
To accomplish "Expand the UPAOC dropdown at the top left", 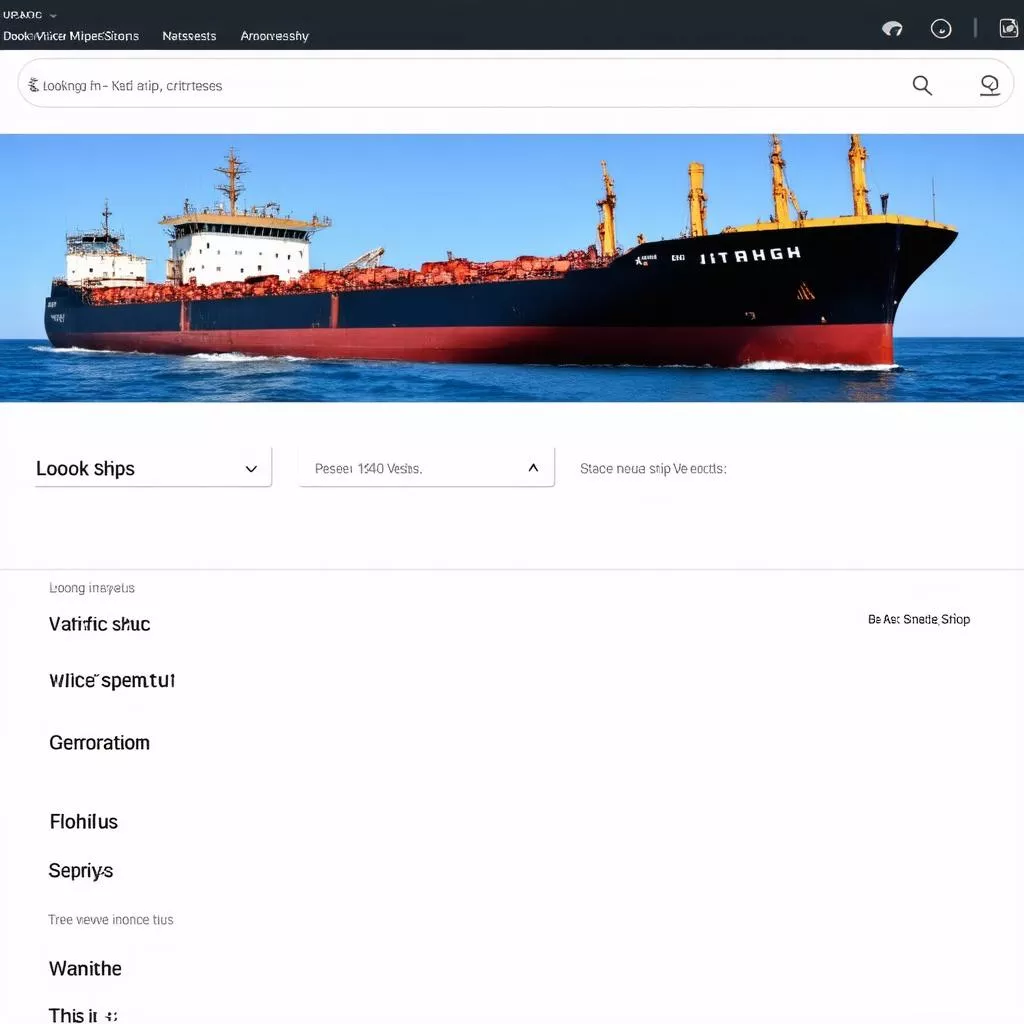I will 28,15.
